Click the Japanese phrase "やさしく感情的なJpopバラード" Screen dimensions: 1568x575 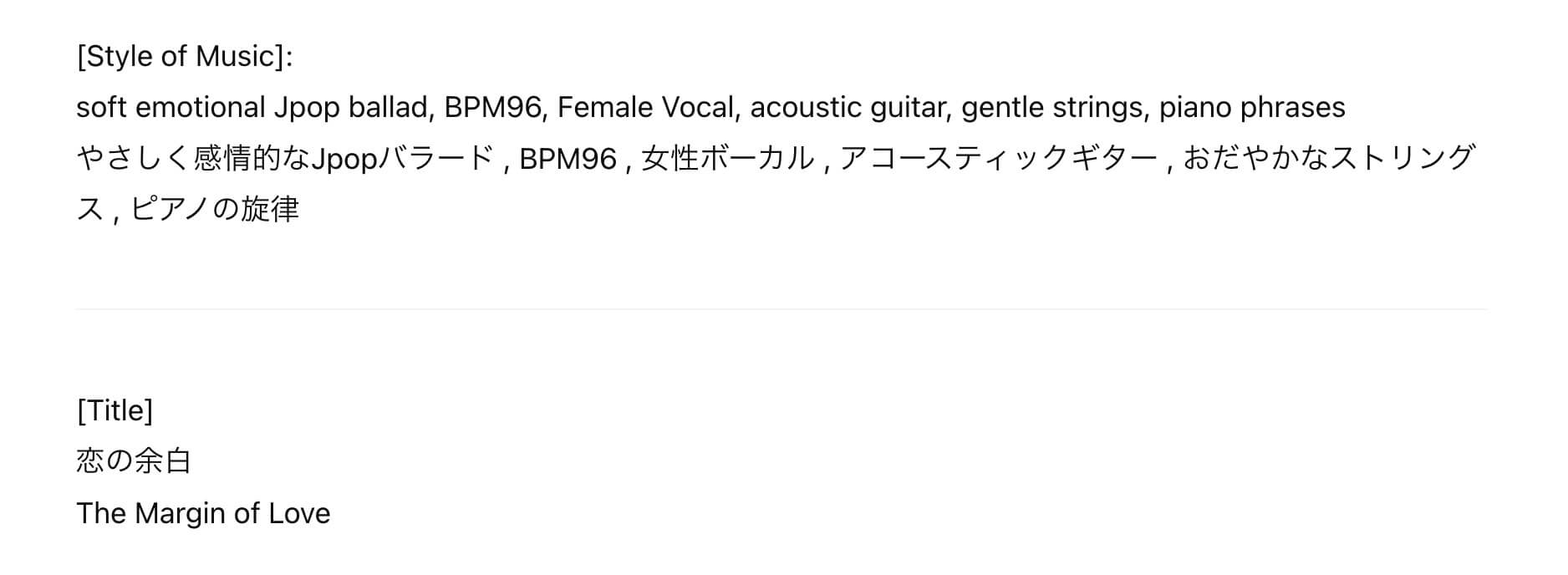284,159
